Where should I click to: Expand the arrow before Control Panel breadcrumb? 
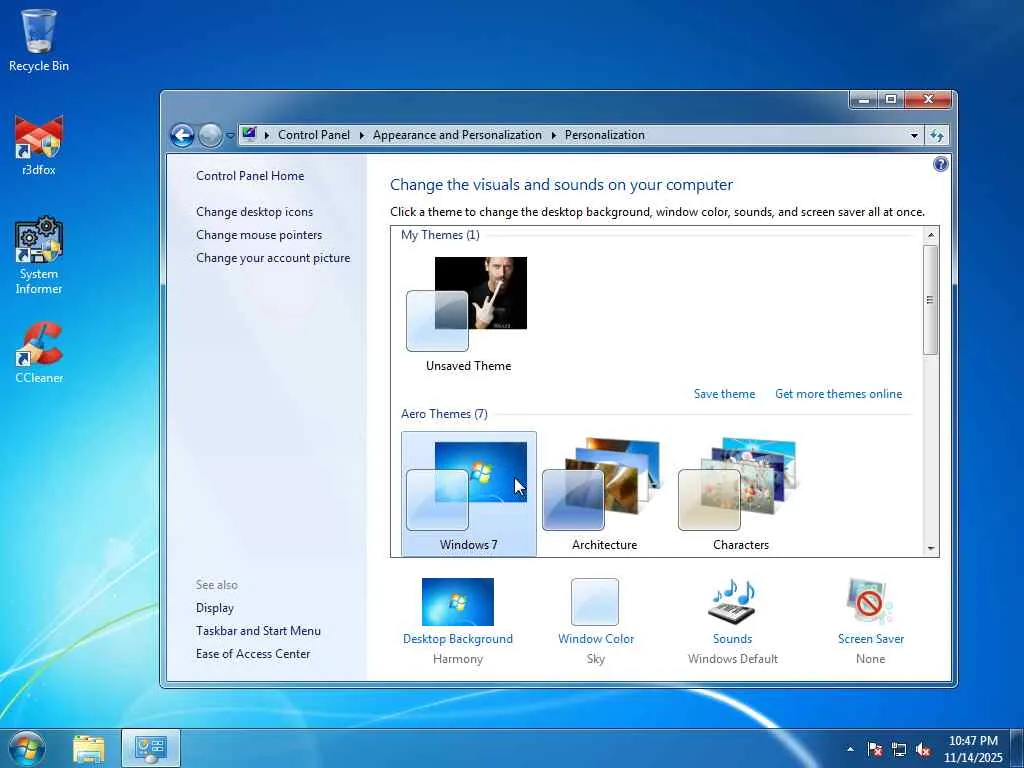tap(266, 135)
